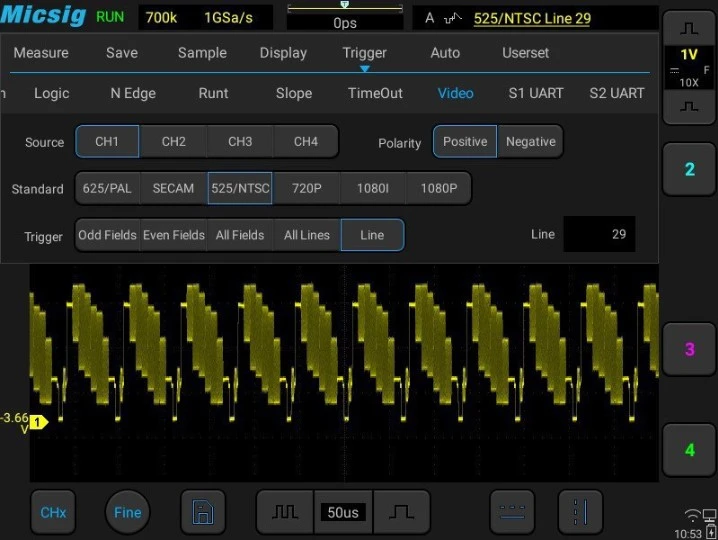Tap the trigger type waveform icon
This screenshot has width=718, height=540.
(453, 18)
